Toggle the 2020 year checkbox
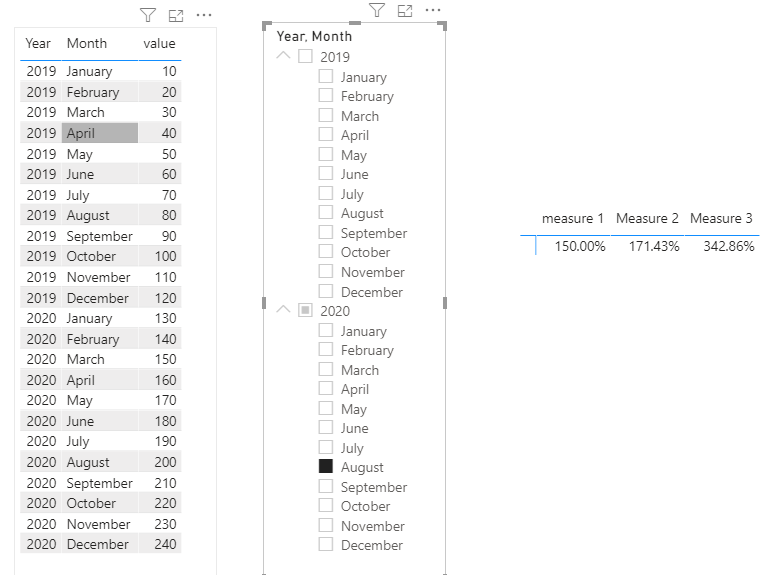Viewport: 782px width, 575px height. point(305,310)
